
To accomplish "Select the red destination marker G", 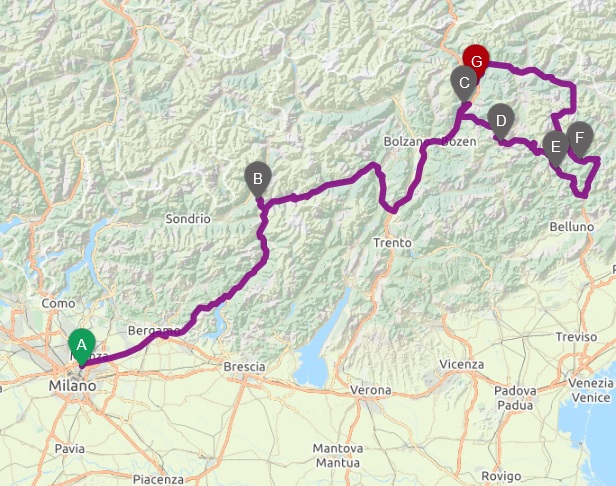I will (476, 62).
